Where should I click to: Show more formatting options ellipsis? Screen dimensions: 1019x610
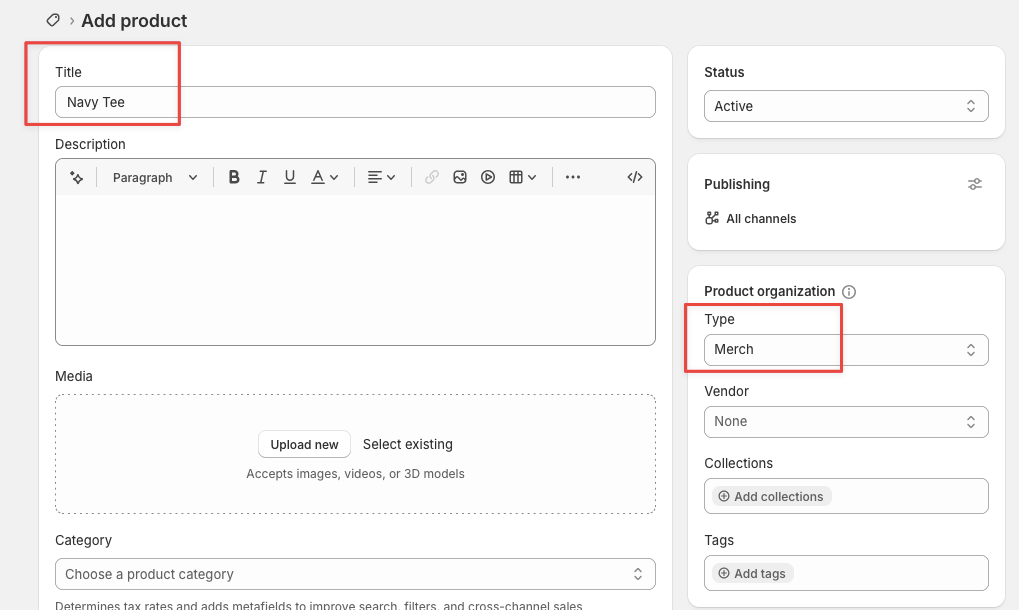pyautogui.click(x=573, y=177)
